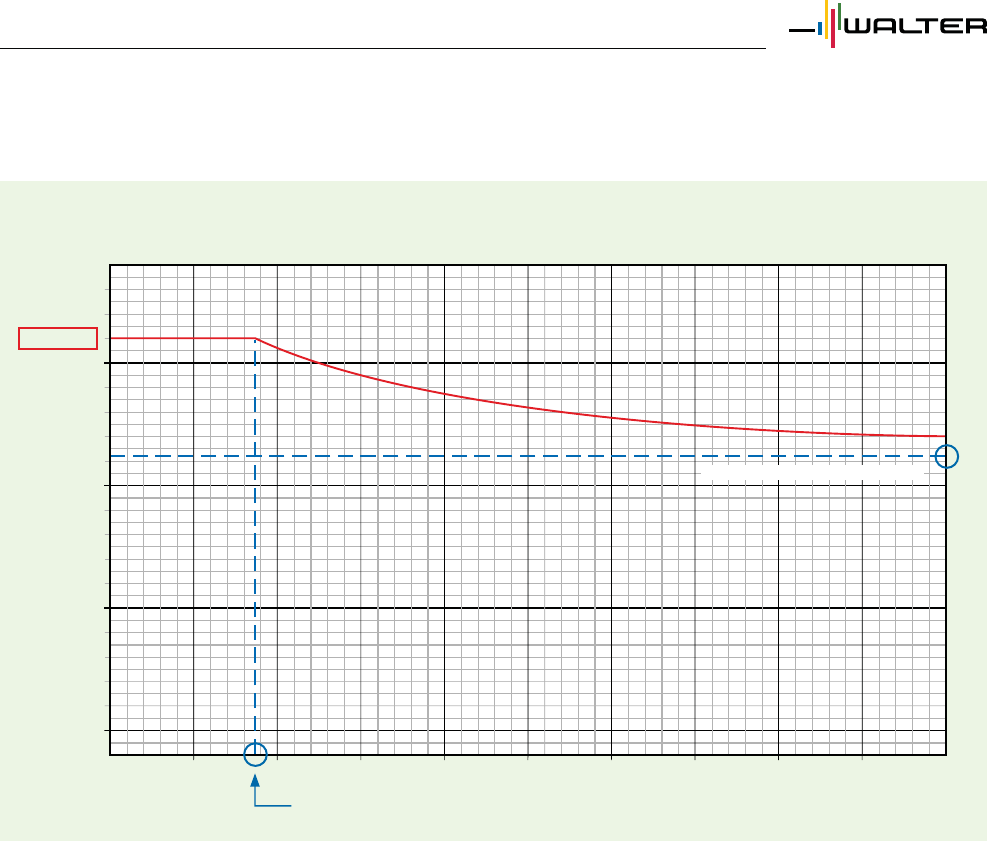Click the knee point where the red curve starts falling
This screenshot has width=987, height=841.
[256, 338]
